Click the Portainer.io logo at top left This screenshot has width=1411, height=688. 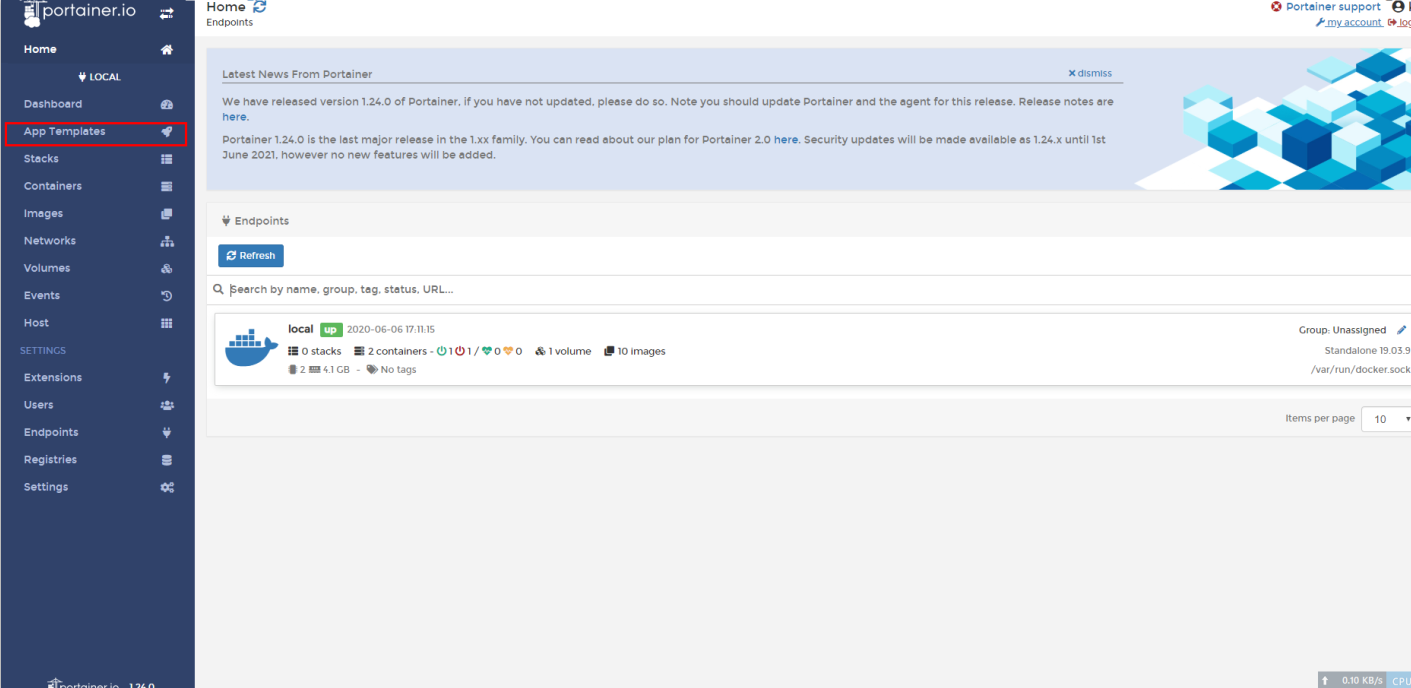point(79,13)
